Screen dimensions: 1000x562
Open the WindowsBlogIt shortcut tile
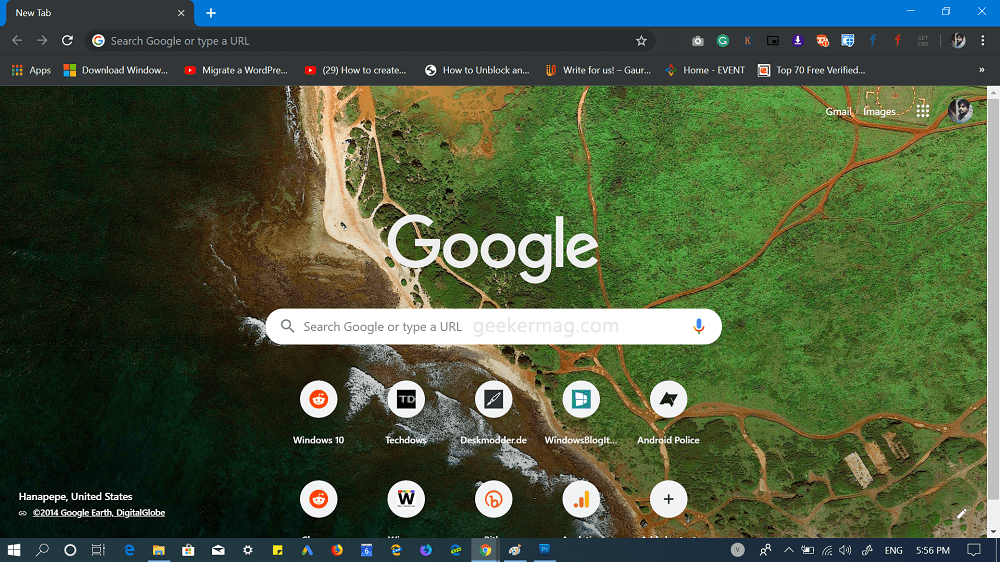(580, 411)
